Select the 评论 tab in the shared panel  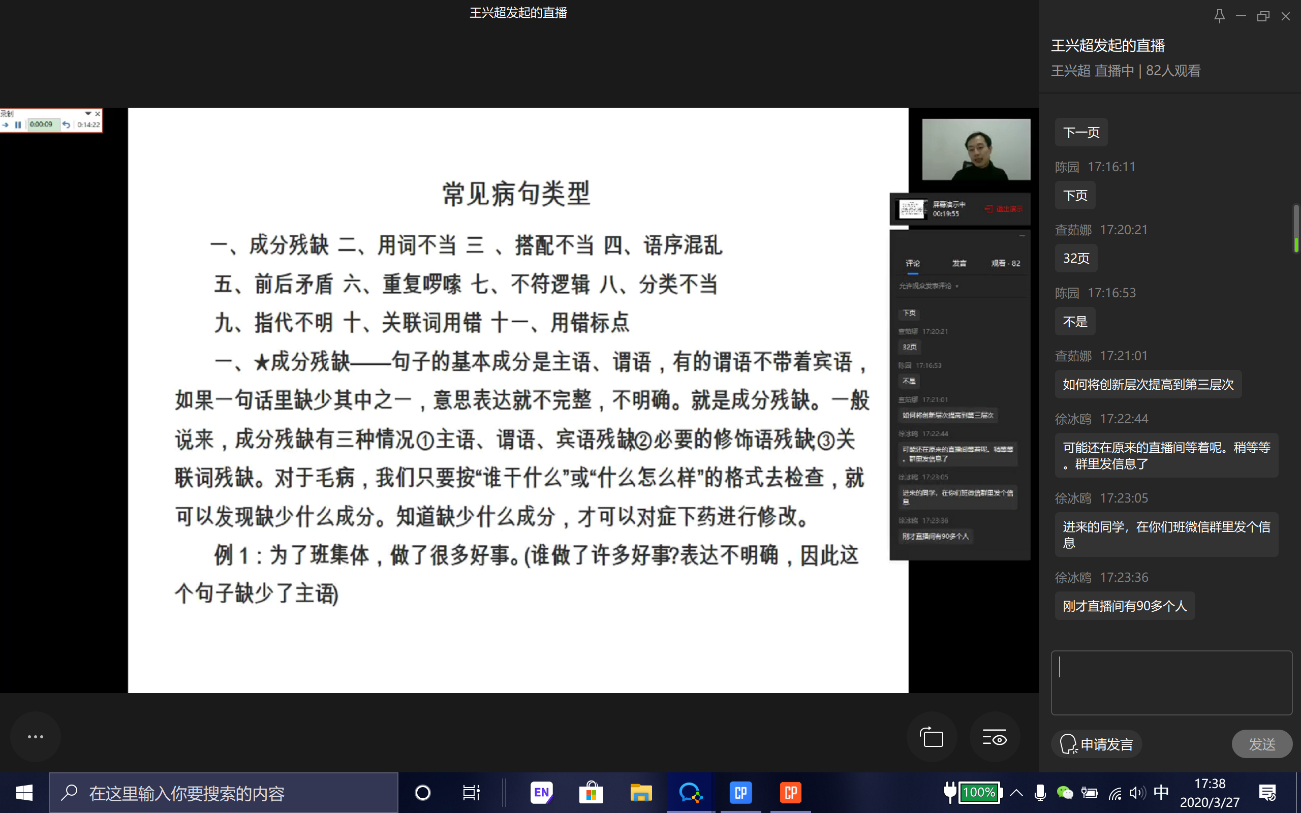click(912, 264)
